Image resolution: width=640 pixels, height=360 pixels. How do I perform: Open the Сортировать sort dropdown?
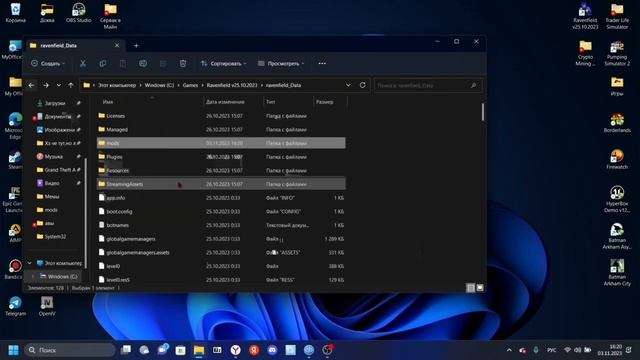tap(224, 63)
